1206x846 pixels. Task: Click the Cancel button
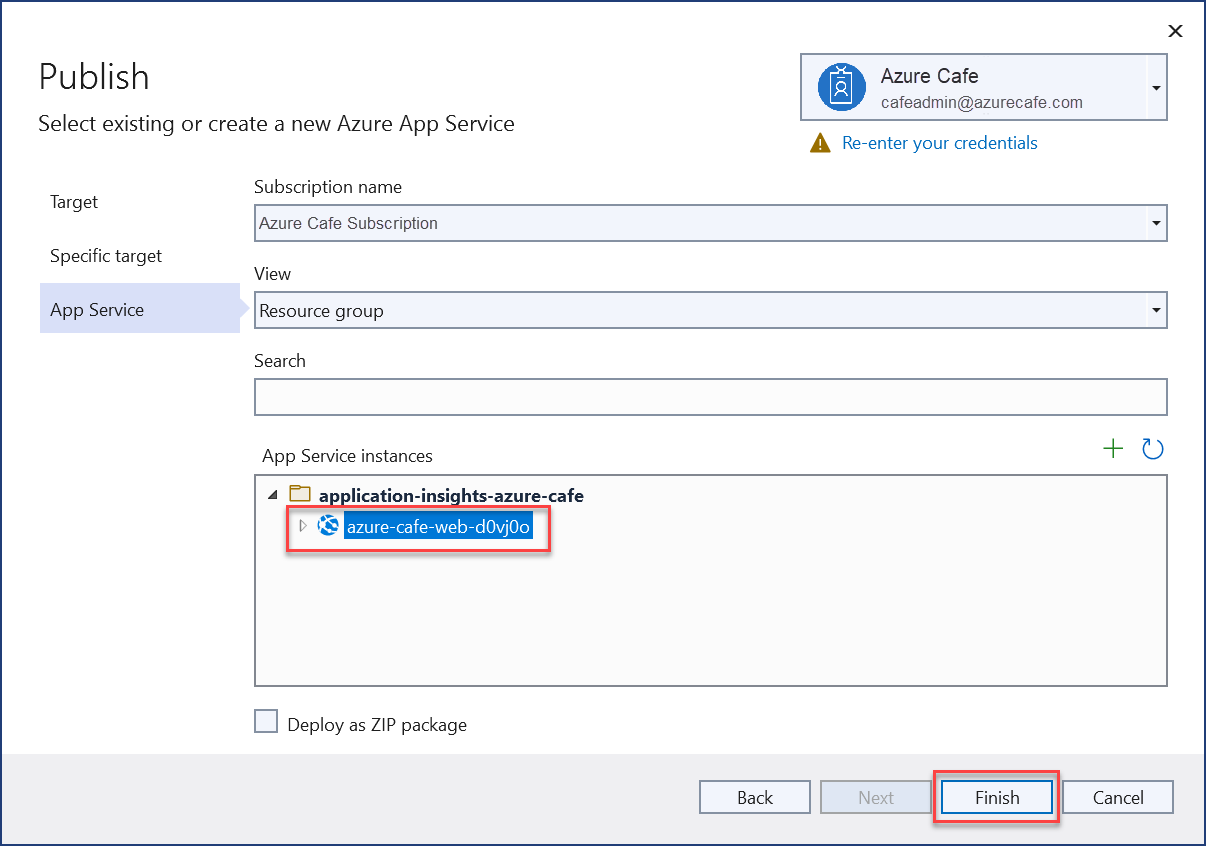(x=1118, y=797)
